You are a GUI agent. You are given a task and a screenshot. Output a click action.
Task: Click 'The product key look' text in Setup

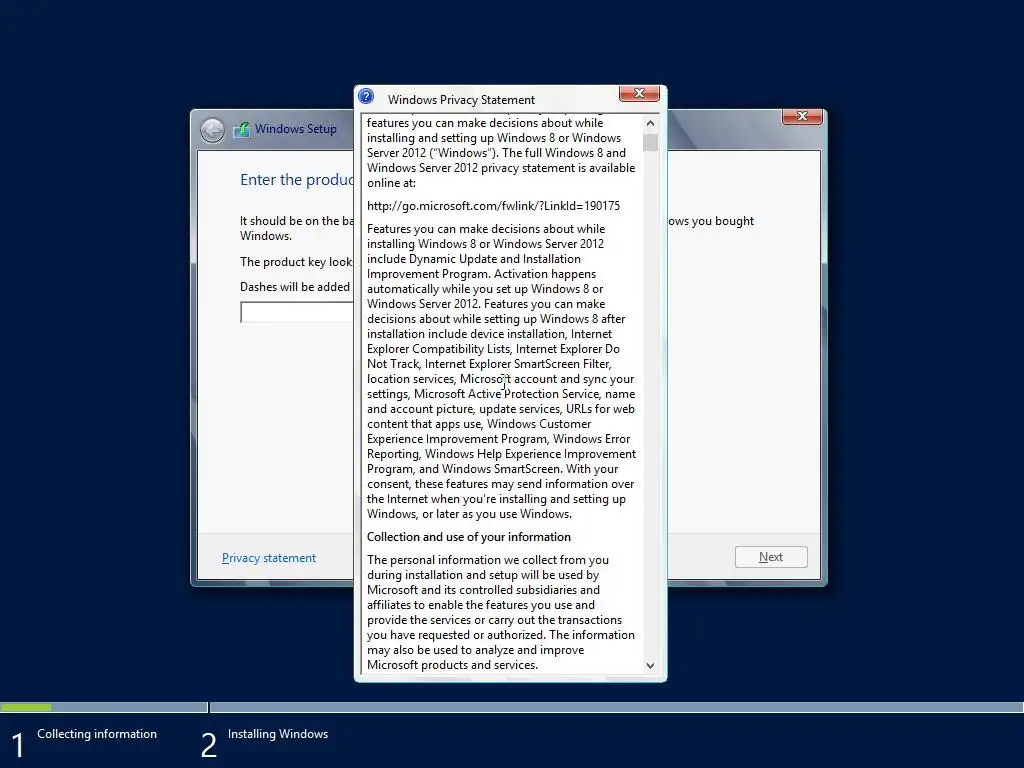(296, 262)
